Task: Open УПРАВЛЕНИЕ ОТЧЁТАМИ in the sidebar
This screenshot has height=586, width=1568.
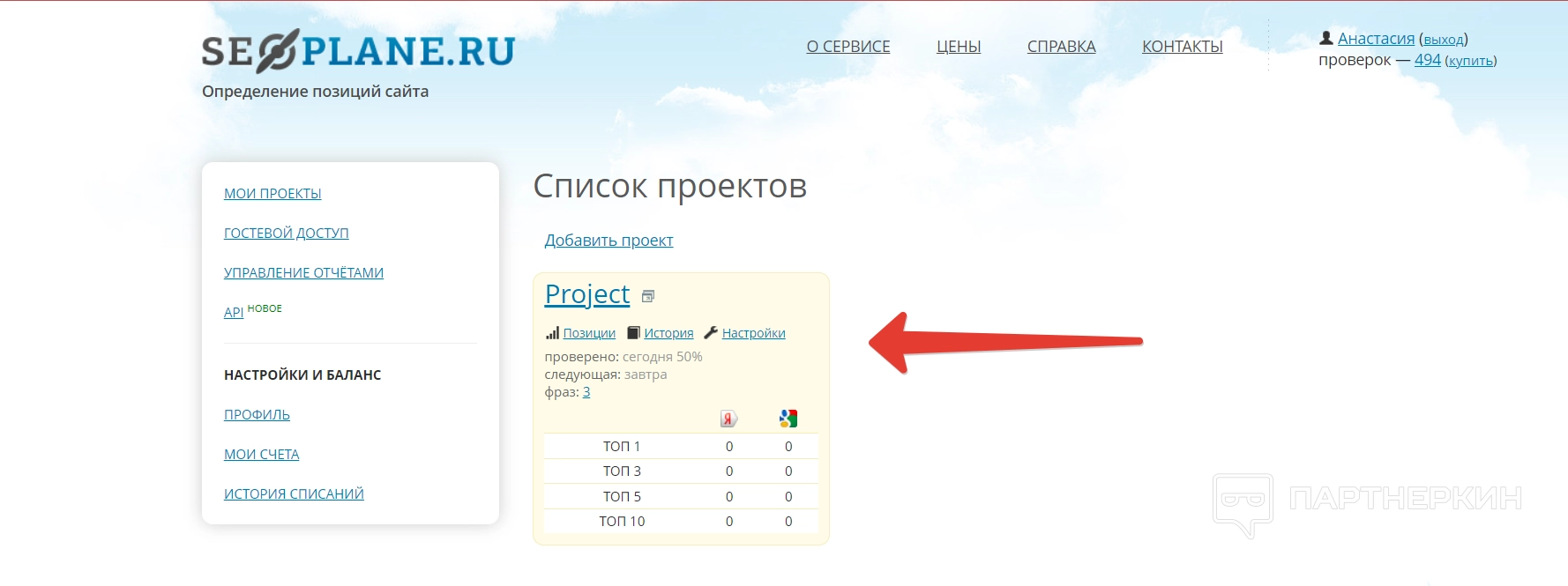Action: coord(303,273)
